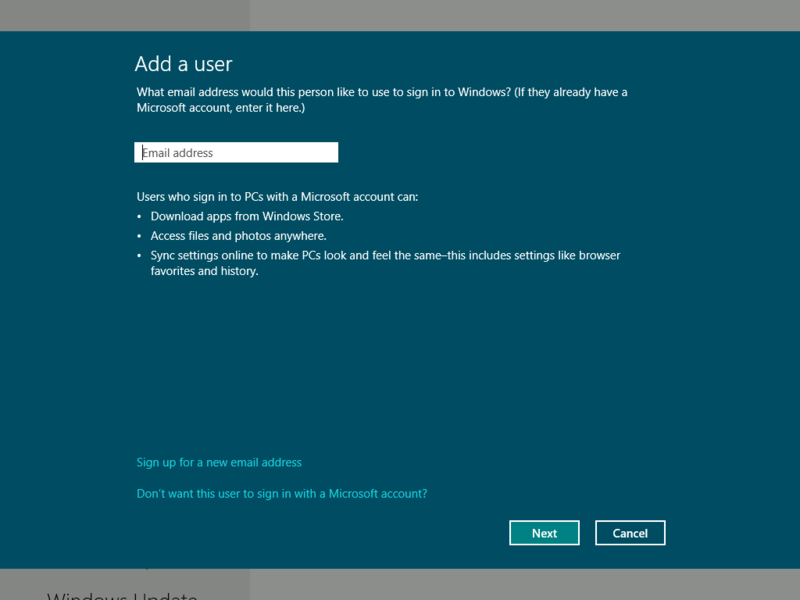Select the Download apps from Windows Store bullet
Image resolution: width=800 pixels, height=600 pixels.
point(246,216)
